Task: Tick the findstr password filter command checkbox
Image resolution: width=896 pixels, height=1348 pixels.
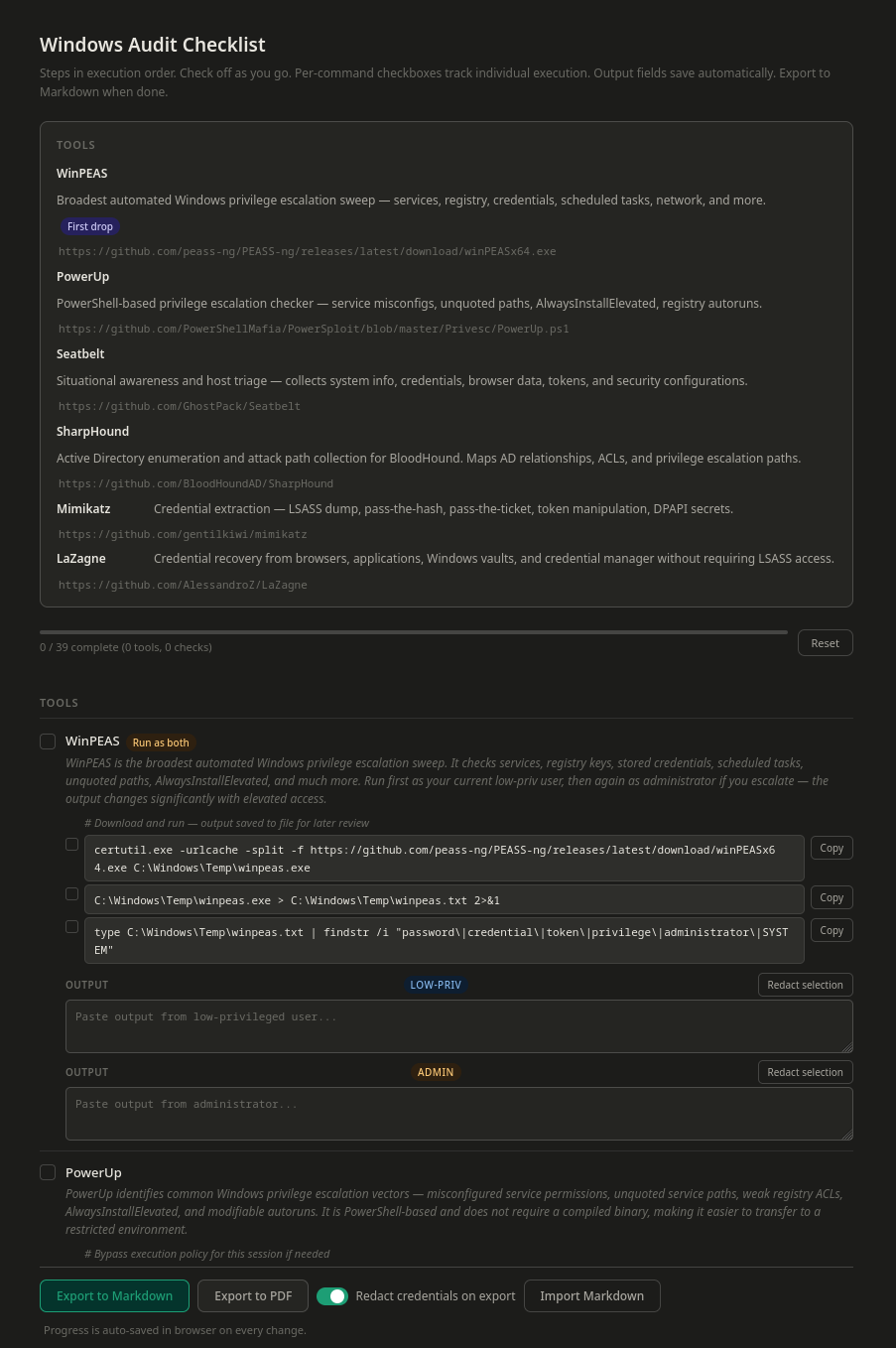Action: 71,927
